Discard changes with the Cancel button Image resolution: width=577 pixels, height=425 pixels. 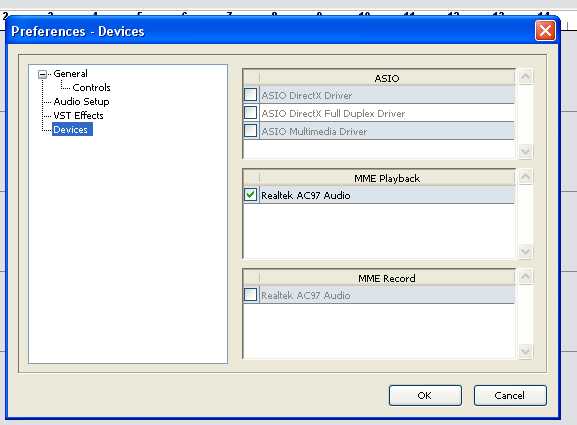510,396
